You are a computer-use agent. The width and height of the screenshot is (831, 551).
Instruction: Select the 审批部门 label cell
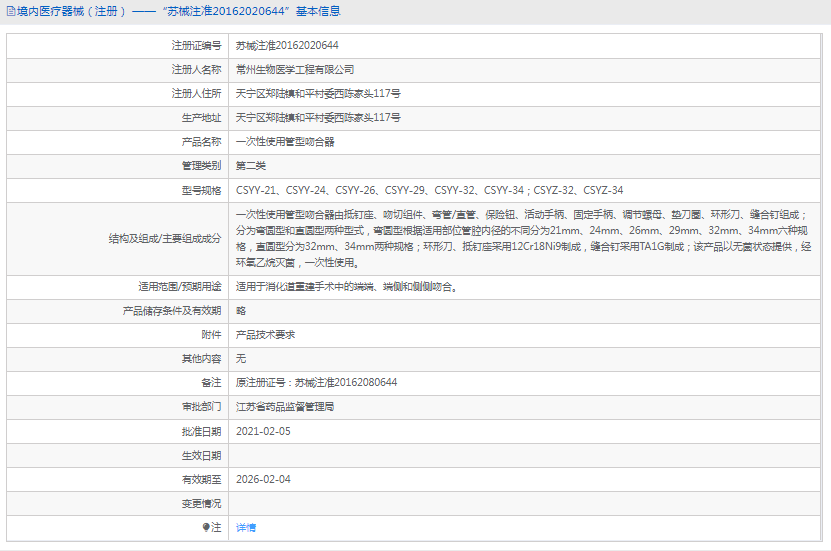click(x=118, y=407)
